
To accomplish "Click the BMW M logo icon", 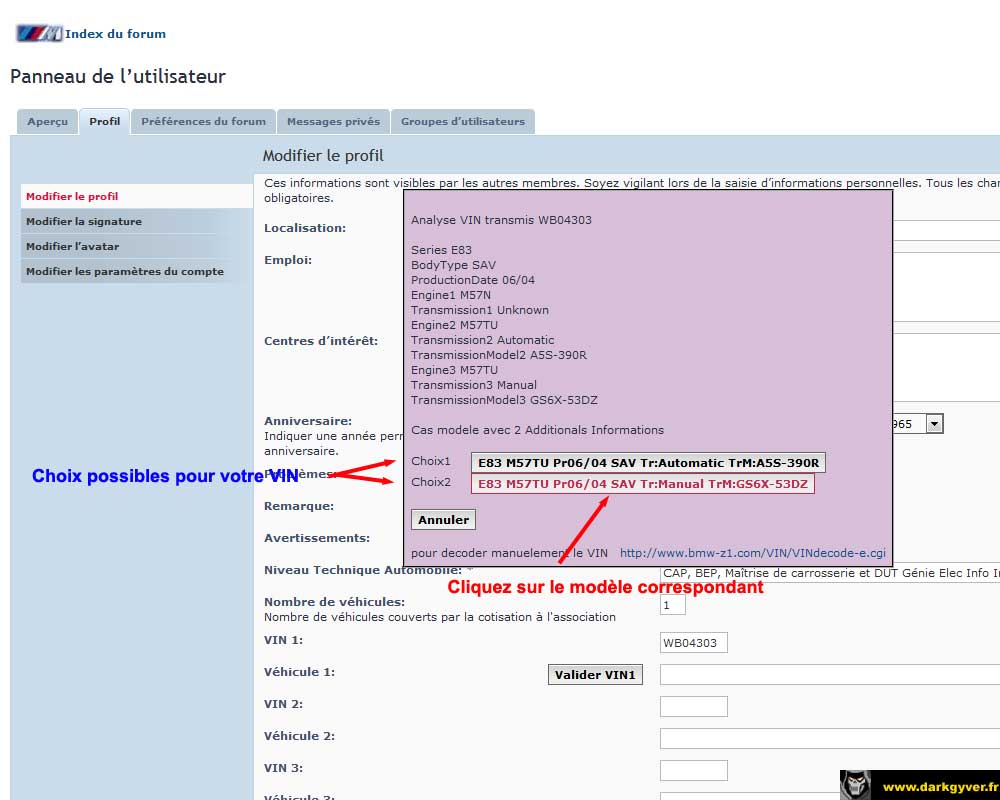I will pyautogui.click(x=39, y=33).
